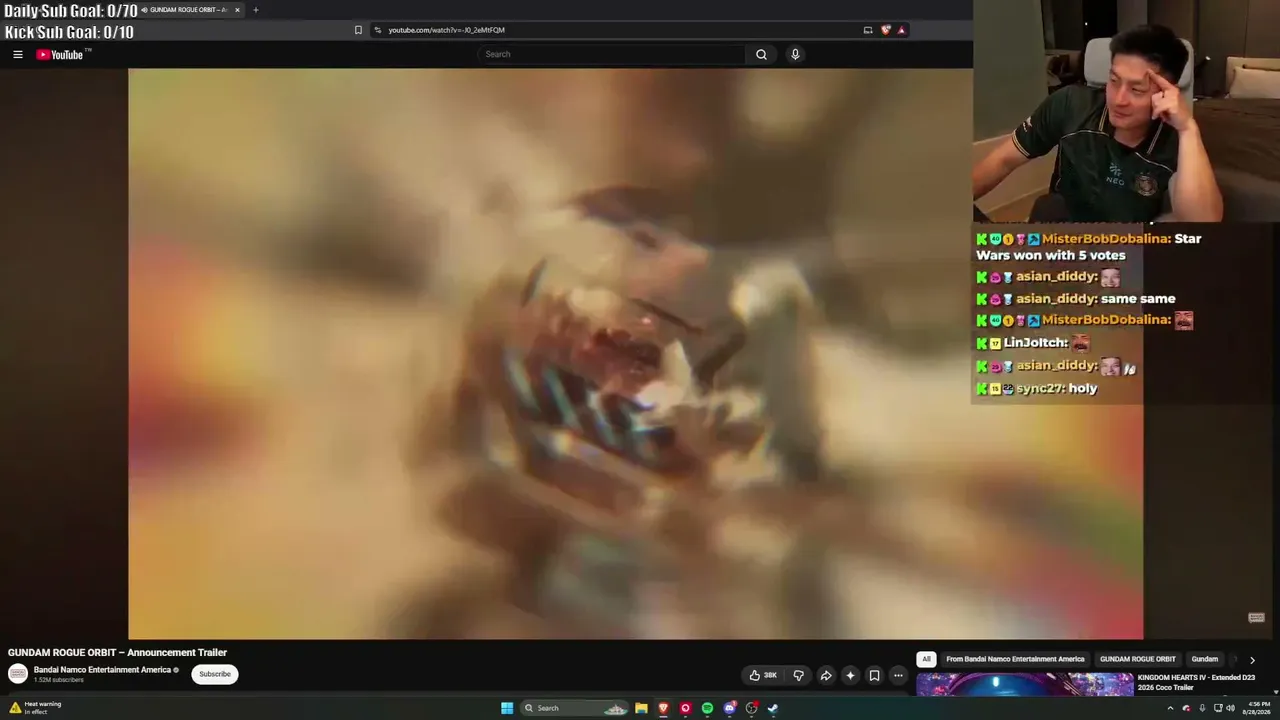
Task: Click the 1.52M subscribers count
Action: click(x=59, y=680)
